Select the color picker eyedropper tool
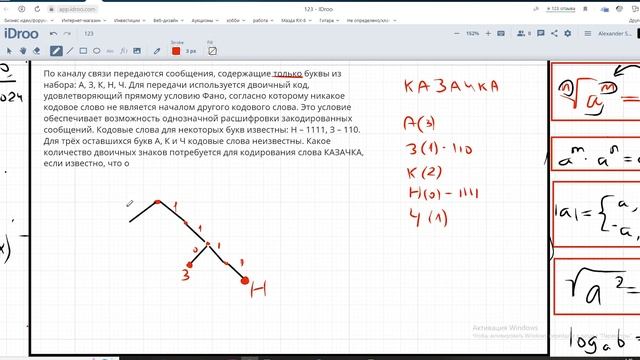 pyautogui.click(x=157, y=51)
